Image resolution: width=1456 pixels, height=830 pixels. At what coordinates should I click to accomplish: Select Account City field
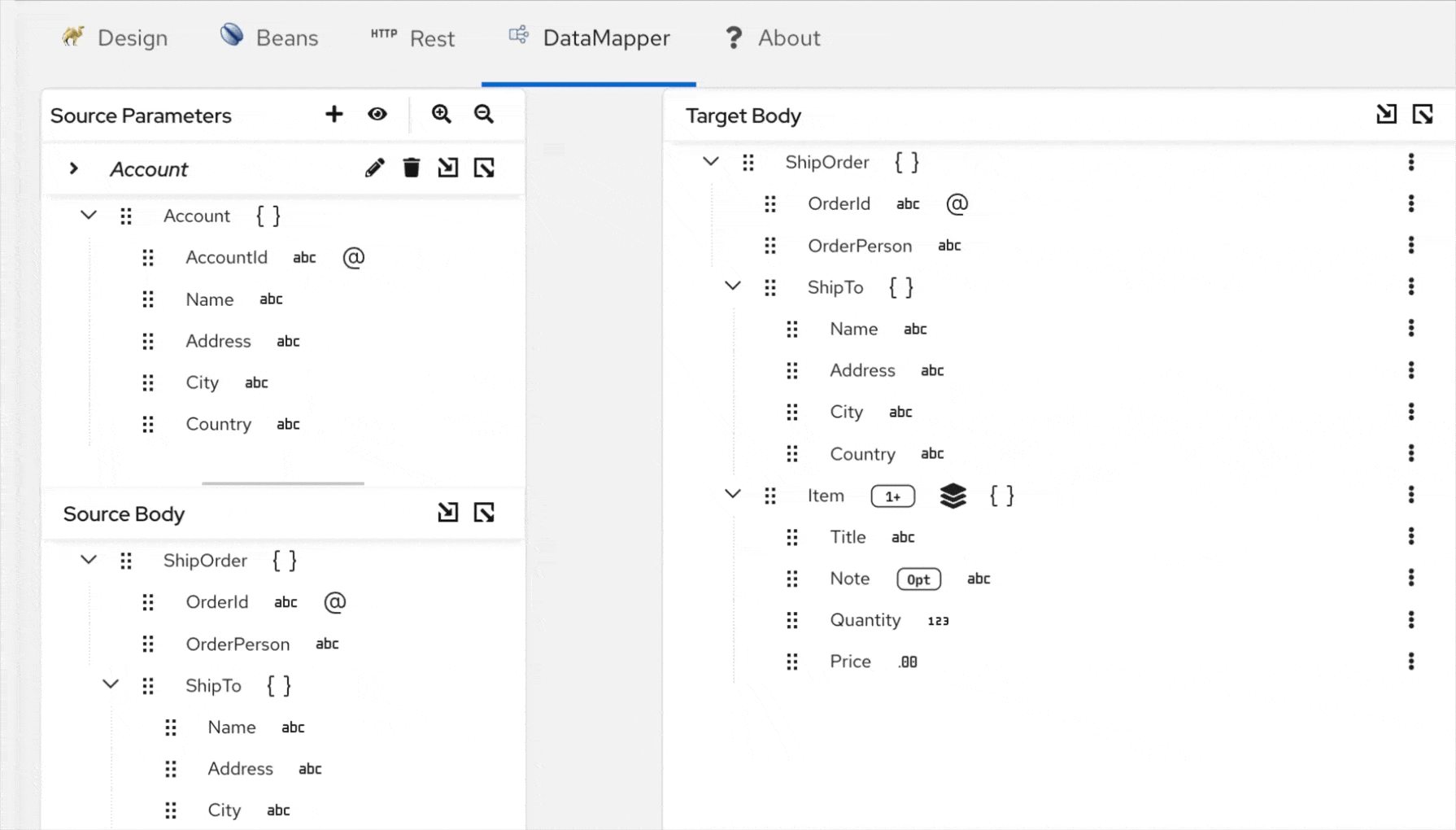[202, 382]
